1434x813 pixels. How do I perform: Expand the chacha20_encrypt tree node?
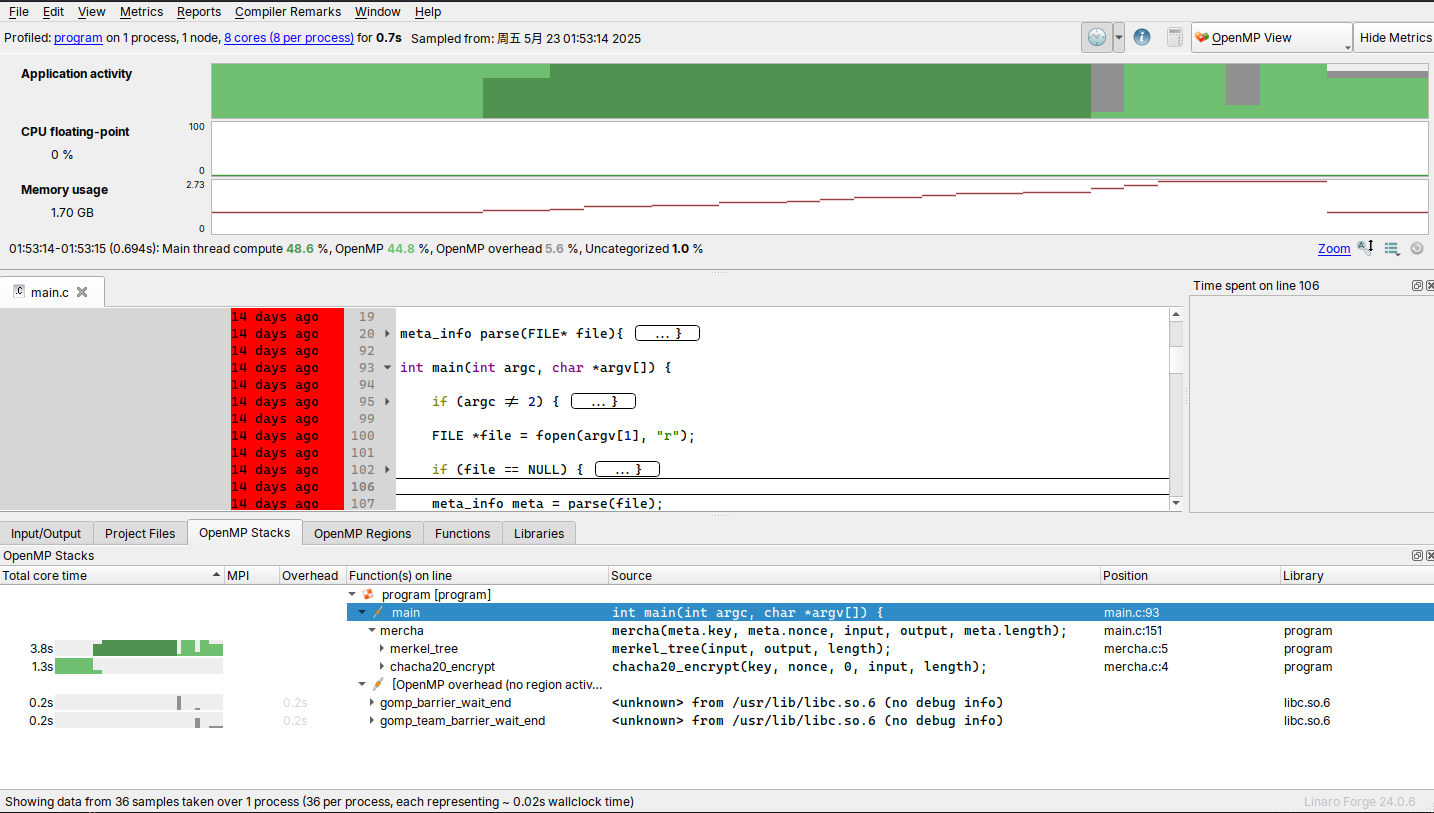click(x=382, y=667)
